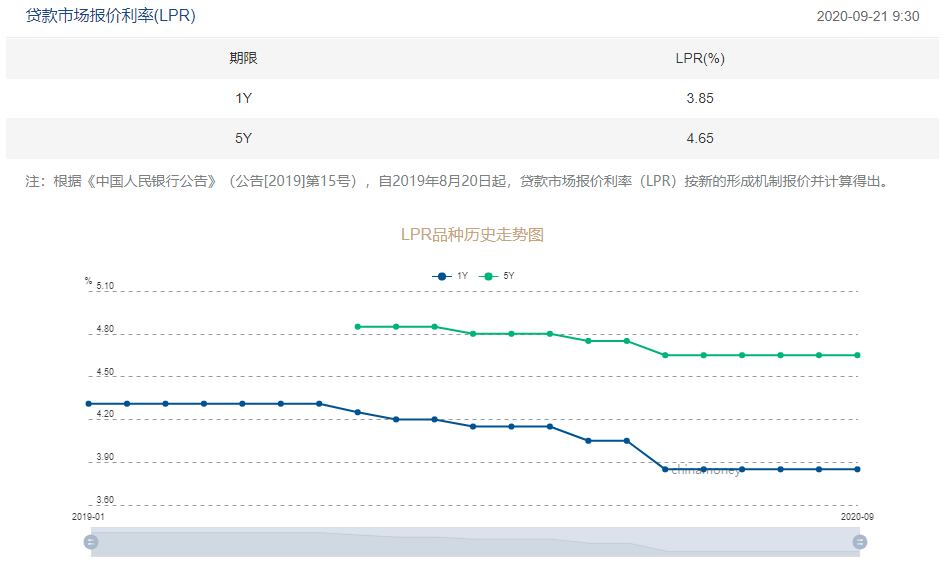Click the 贷款市场报价利率(LPR) title
The height and width of the screenshot is (583, 946).
point(110,16)
